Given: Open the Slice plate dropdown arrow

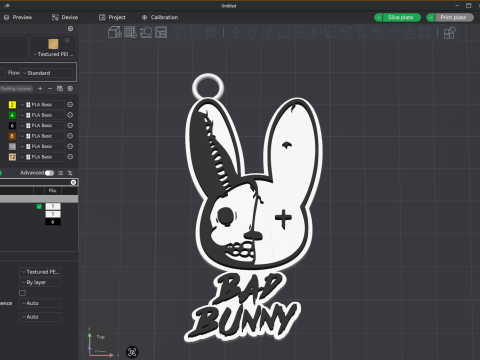Looking at the screenshot, I should (x=378, y=17).
